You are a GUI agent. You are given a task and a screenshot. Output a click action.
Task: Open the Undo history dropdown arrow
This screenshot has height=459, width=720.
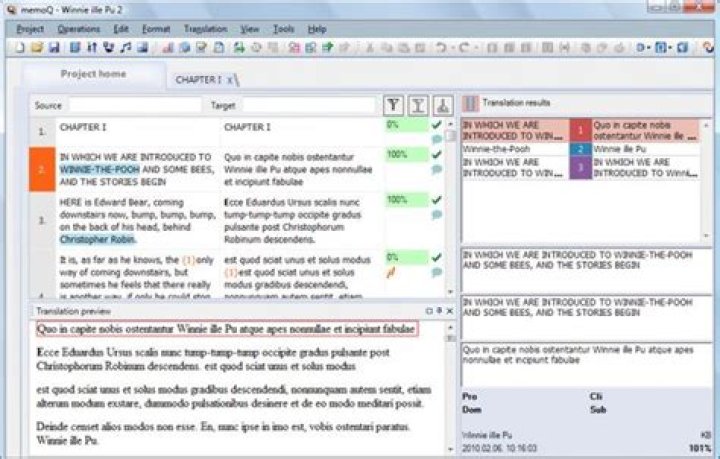[x=452, y=48]
